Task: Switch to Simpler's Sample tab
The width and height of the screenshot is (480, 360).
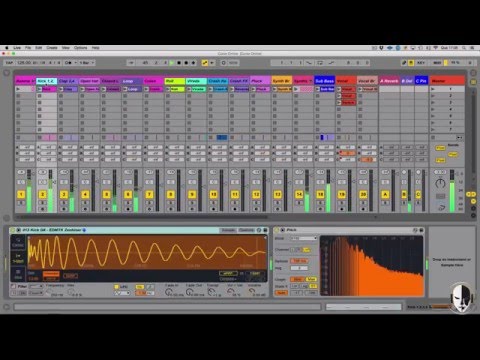Action: click(x=228, y=230)
